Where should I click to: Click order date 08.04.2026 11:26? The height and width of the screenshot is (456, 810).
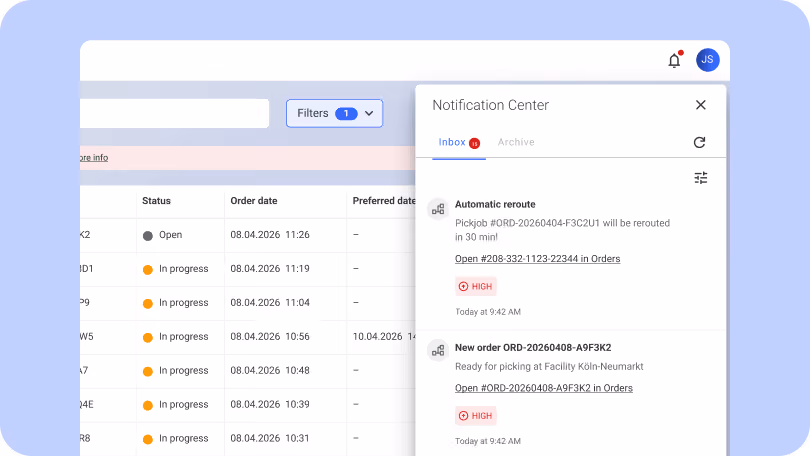[270, 235]
